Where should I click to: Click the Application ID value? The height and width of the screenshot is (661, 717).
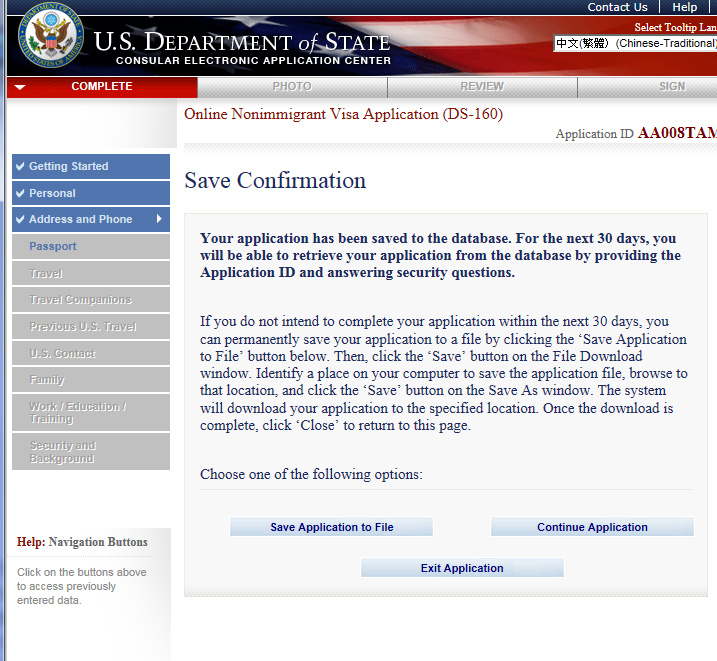[677, 133]
